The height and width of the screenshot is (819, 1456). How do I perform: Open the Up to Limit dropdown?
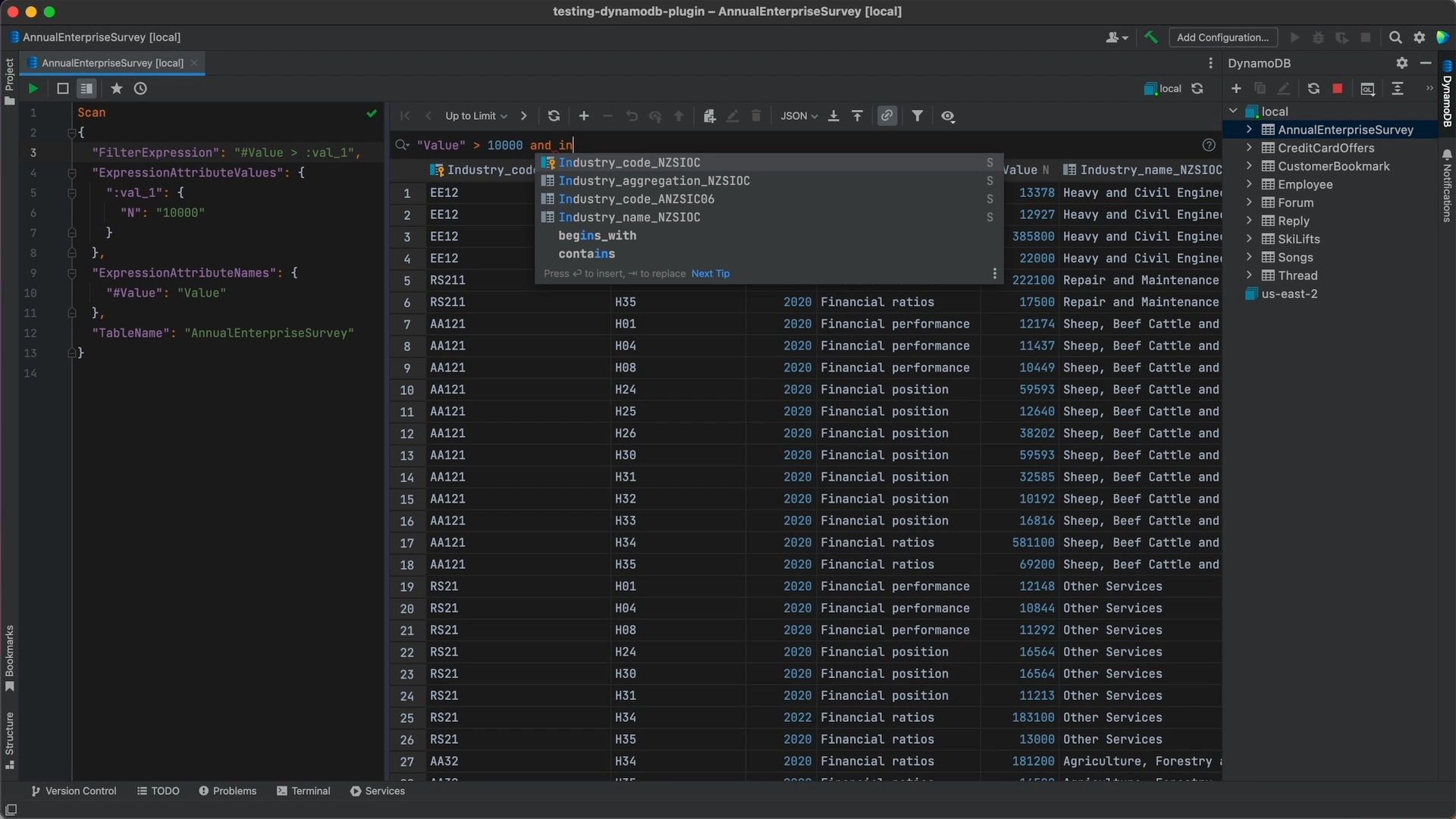click(x=476, y=116)
